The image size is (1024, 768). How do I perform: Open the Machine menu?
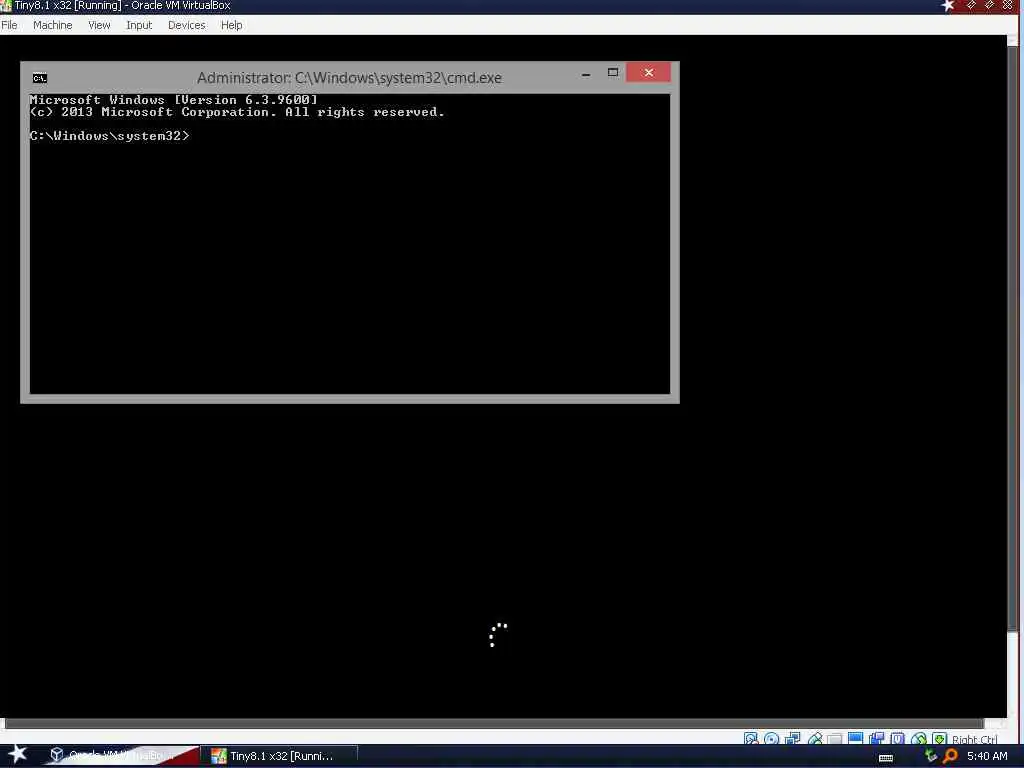click(52, 25)
